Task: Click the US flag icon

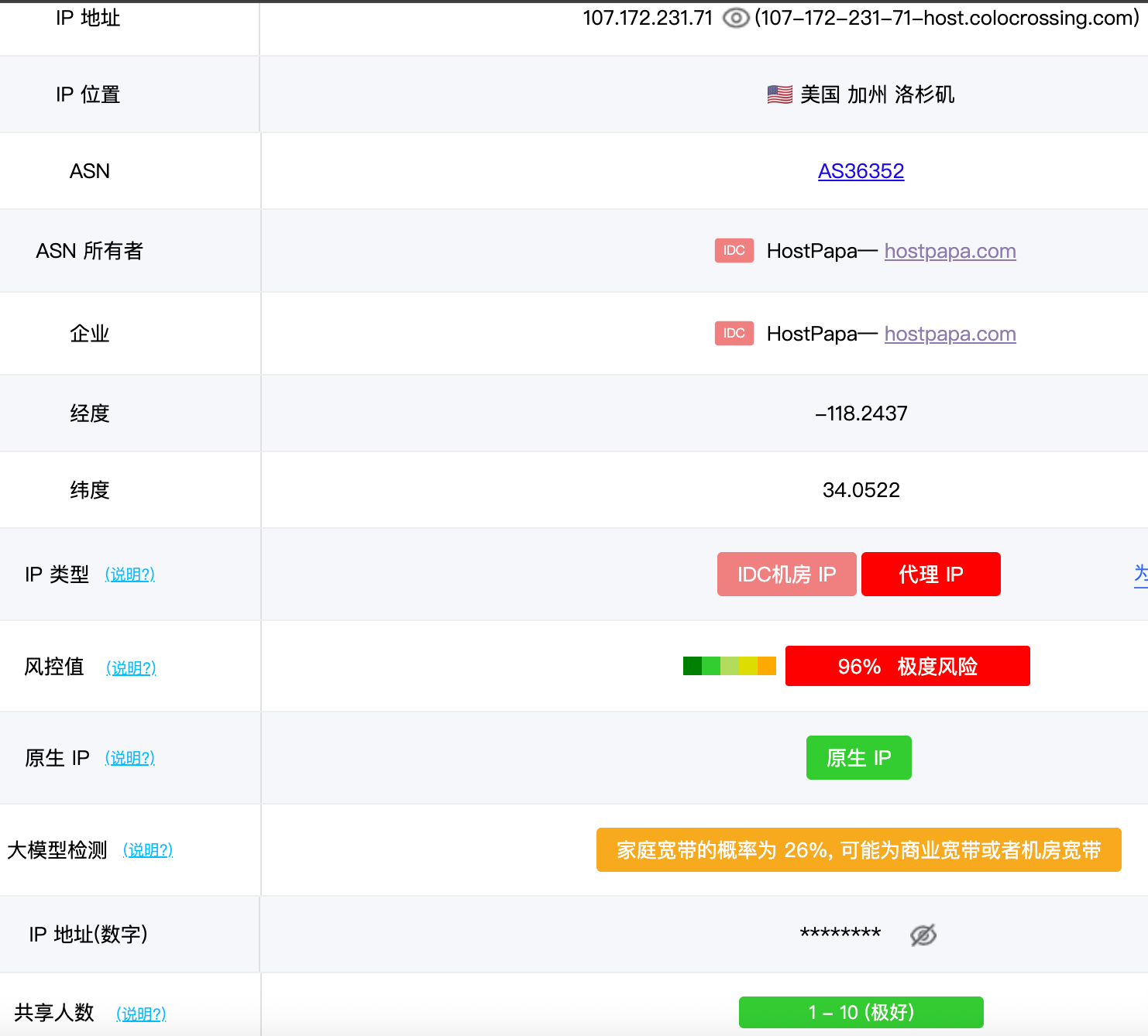Action: tap(779, 94)
